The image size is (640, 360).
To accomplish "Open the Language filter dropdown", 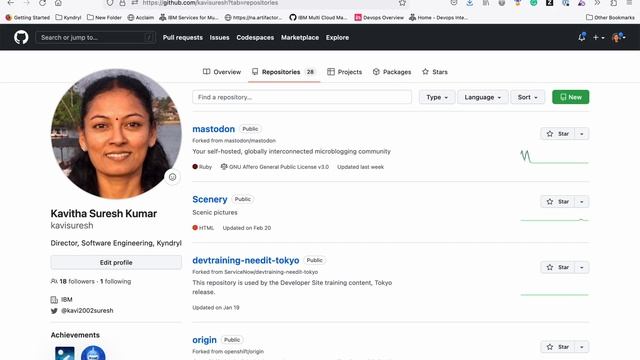I will click(x=482, y=97).
